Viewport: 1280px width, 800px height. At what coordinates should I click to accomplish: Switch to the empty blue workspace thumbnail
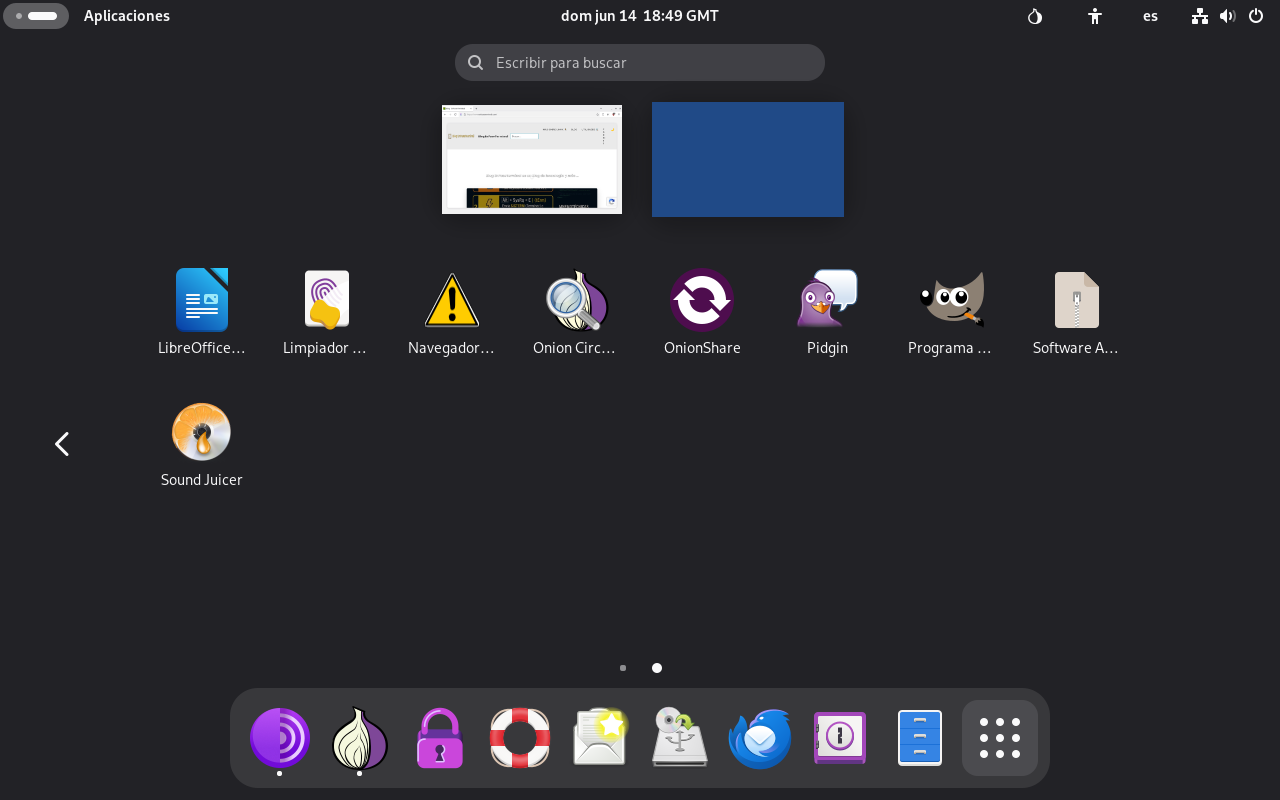(748, 159)
